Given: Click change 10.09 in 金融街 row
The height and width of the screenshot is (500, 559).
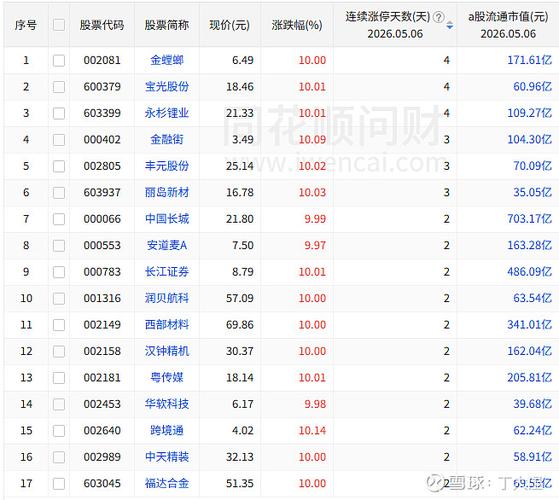Looking at the screenshot, I should click(x=312, y=140).
